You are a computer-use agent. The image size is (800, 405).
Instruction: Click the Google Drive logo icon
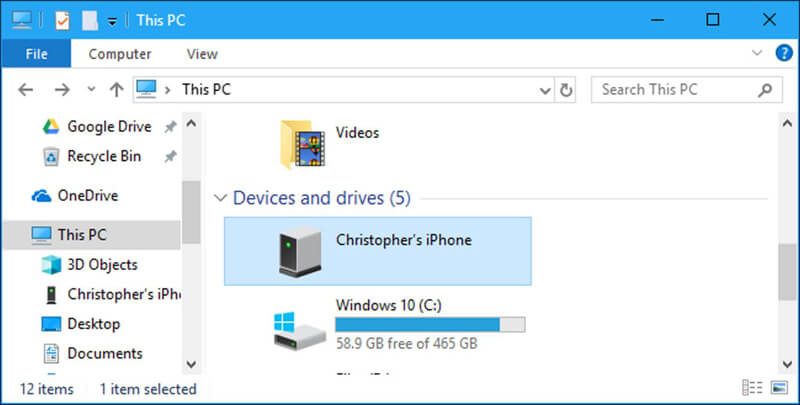click(x=51, y=126)
